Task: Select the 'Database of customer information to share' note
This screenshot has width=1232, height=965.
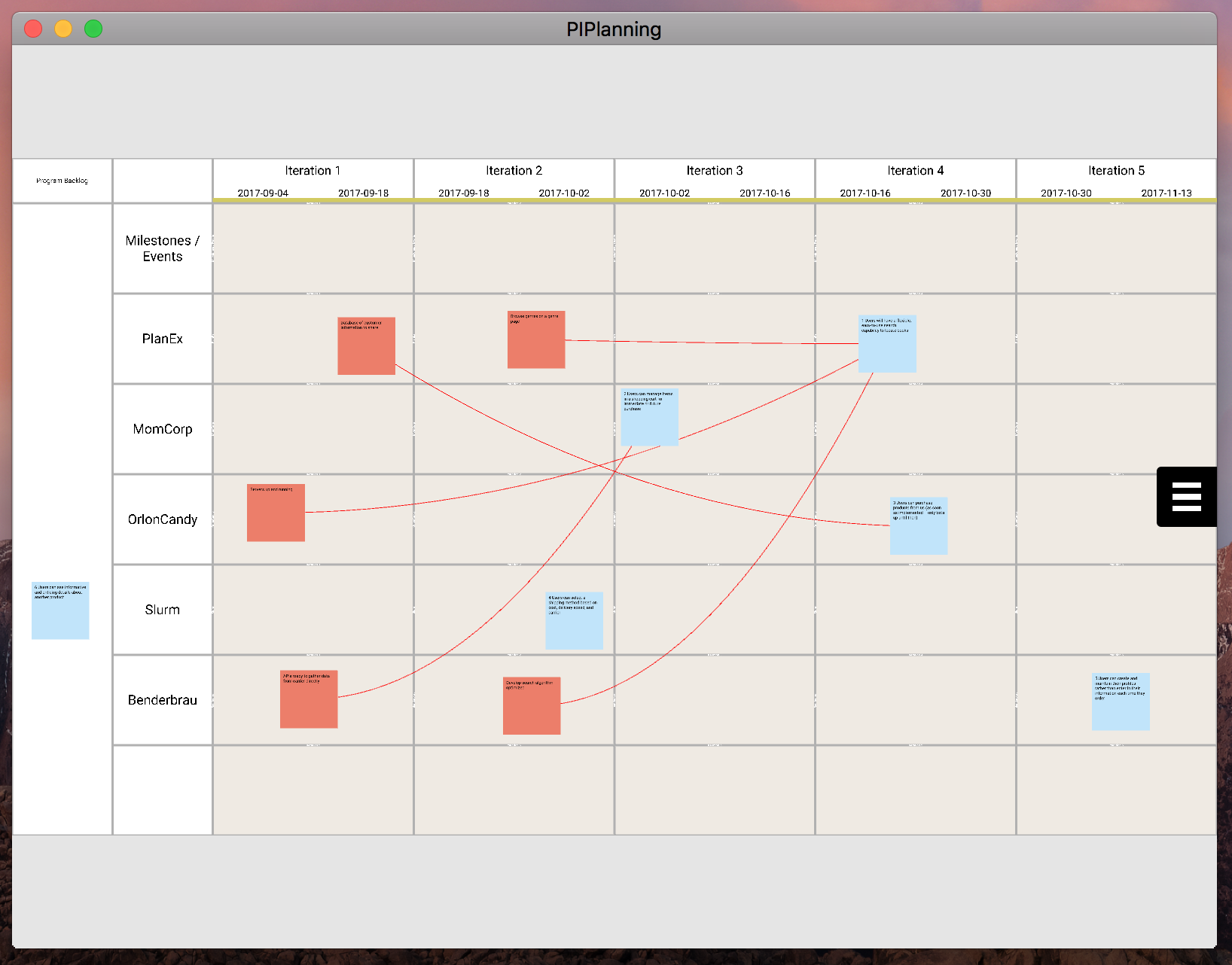Action: (366, 345)
